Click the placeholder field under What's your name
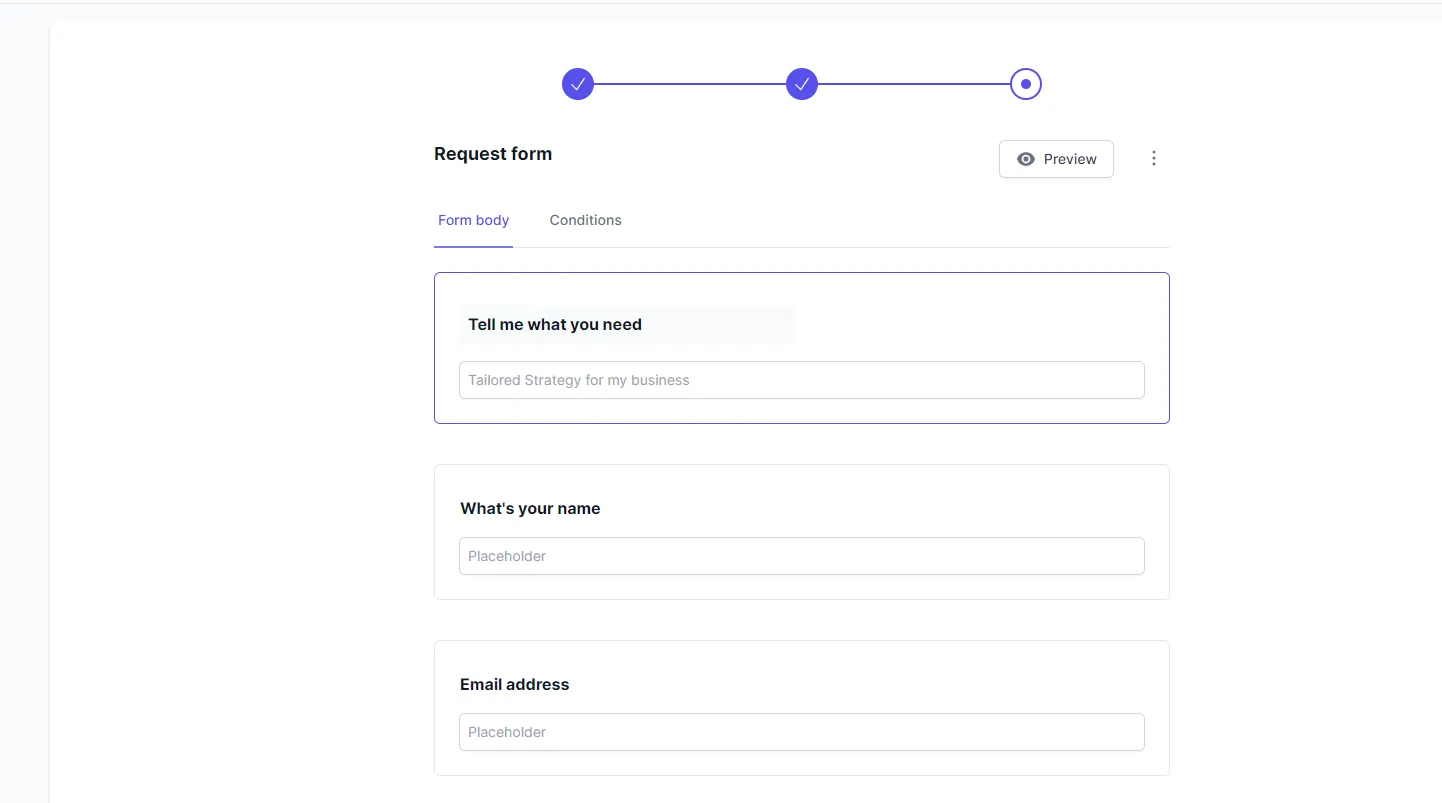This screenshot has width=1442, height=803. pos(802,556)
